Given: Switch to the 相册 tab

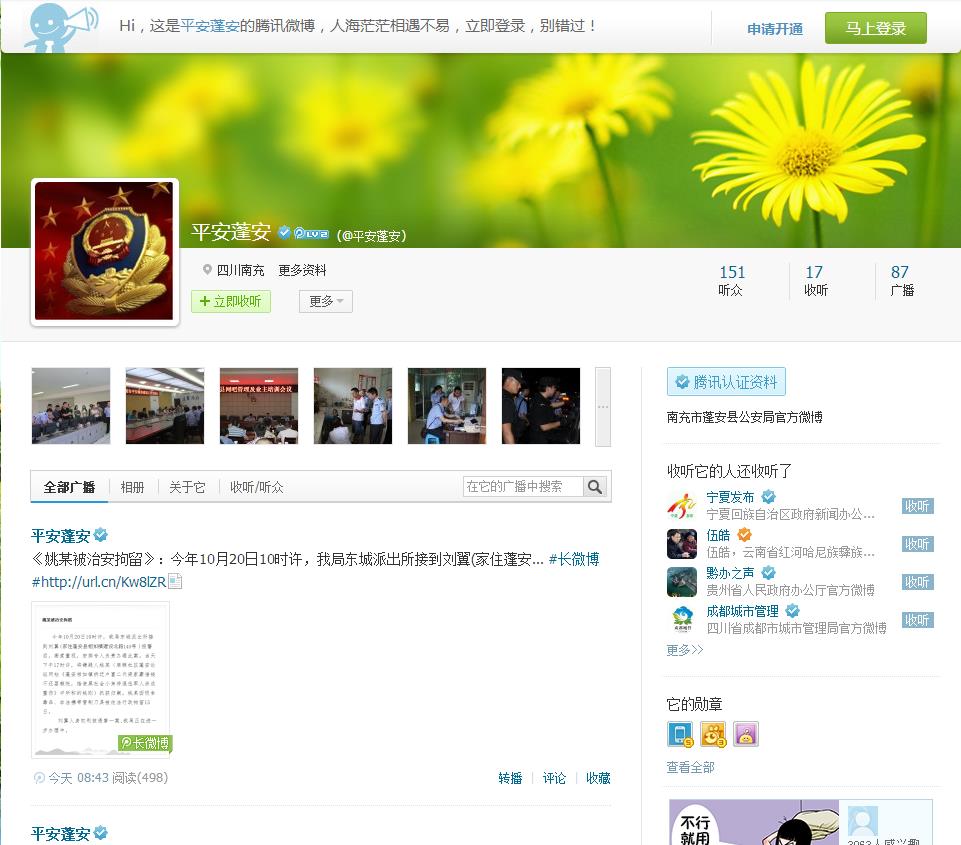Looking at the screenshot, I should 132,487.
